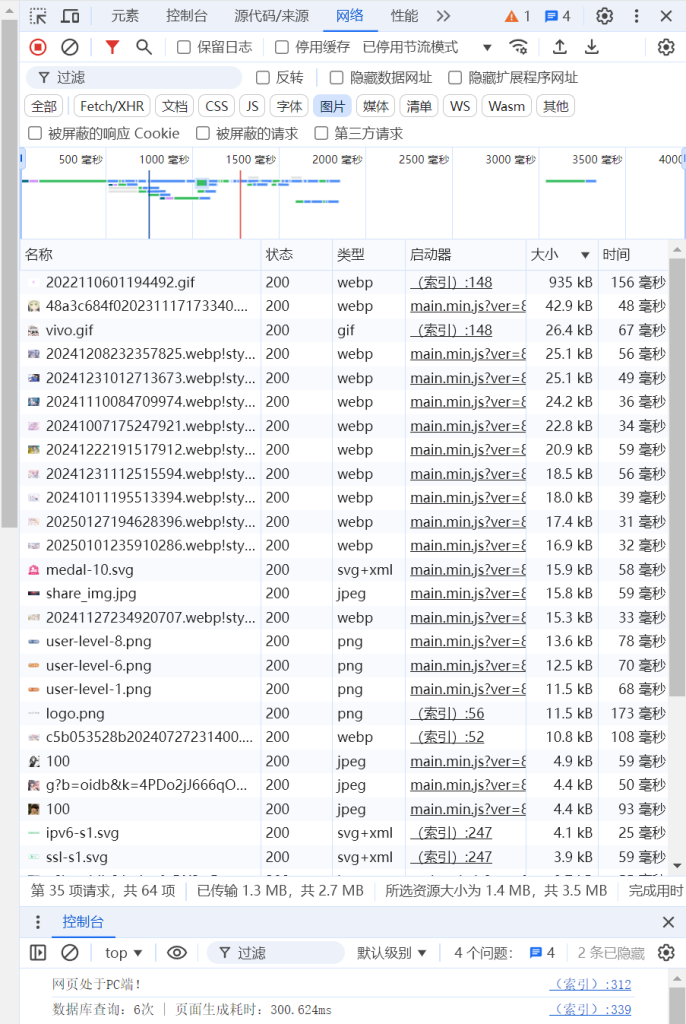Viewport: 686px width, 1024px height.
Task: Check 被屏蔽的响应 Cookie checkbox
Action: click(x=35, y=133)
